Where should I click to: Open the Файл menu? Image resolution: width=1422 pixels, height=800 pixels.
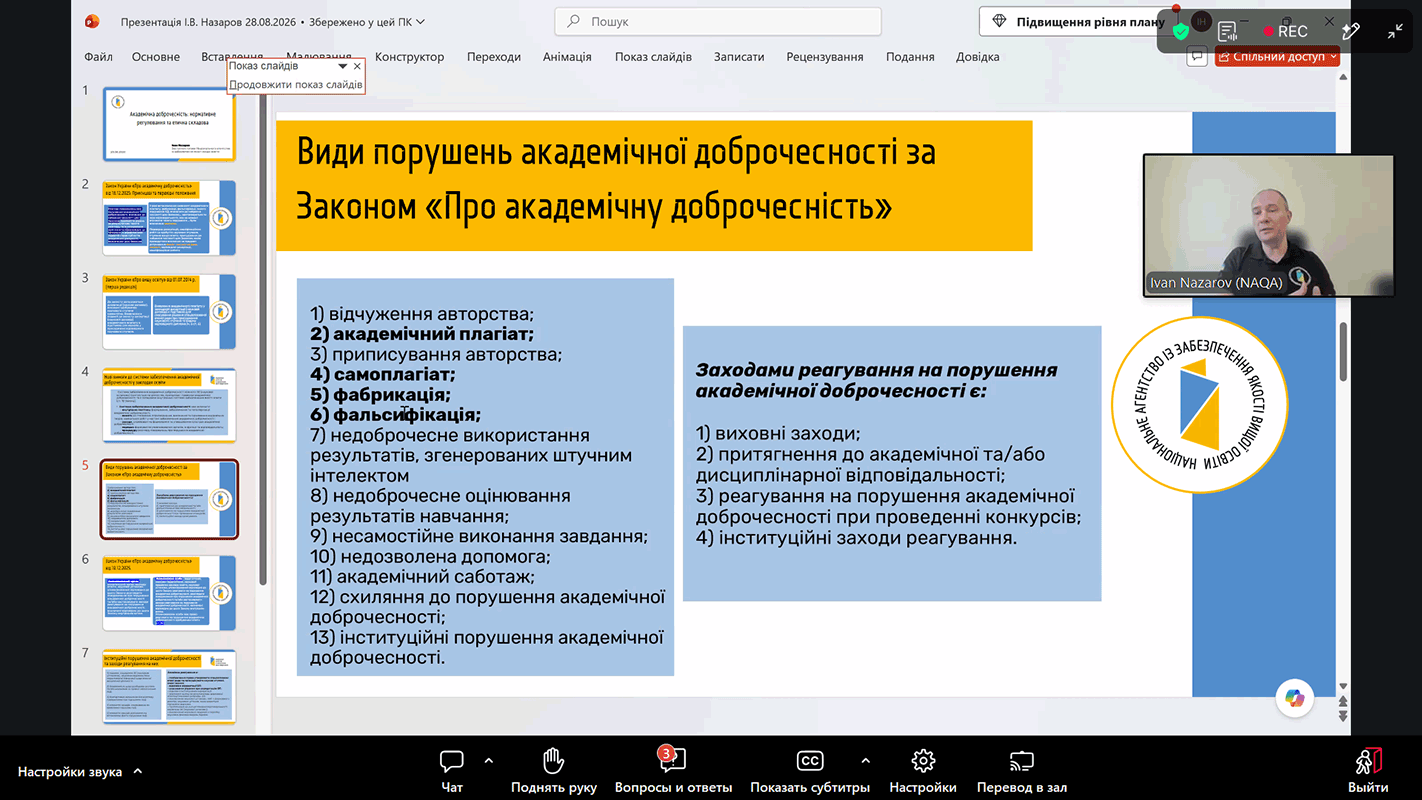pyautogui.click(x=98, y=57)
